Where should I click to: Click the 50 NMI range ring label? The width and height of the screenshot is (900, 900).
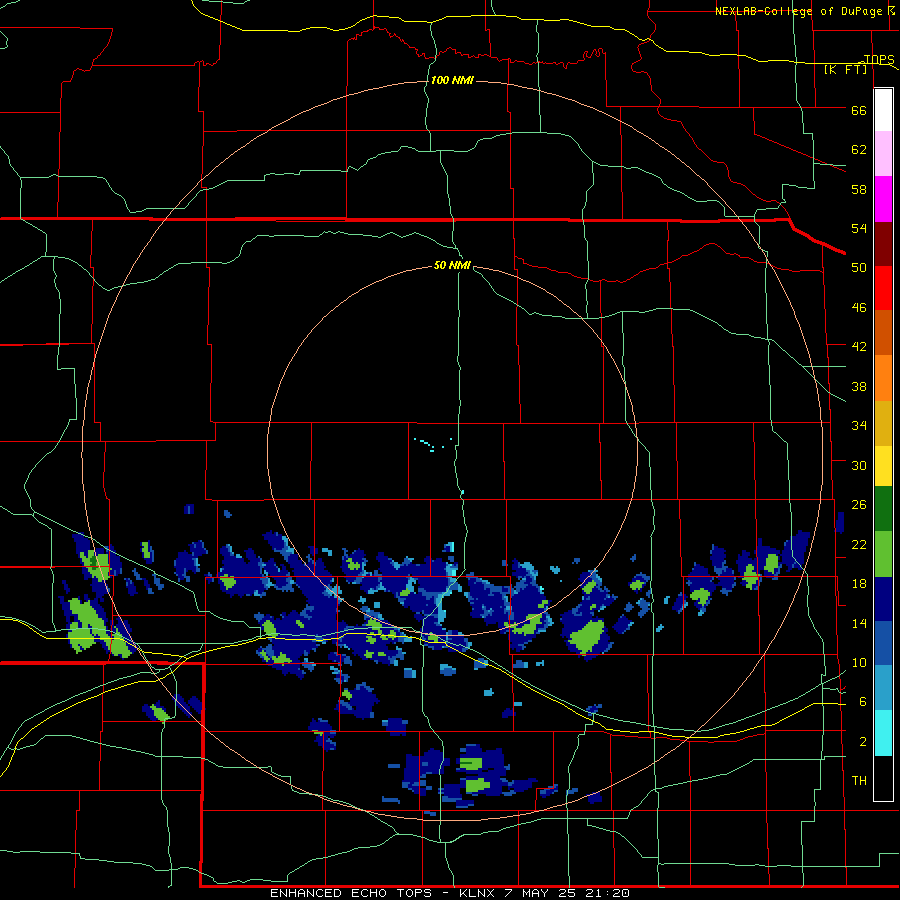click(452, 265)
